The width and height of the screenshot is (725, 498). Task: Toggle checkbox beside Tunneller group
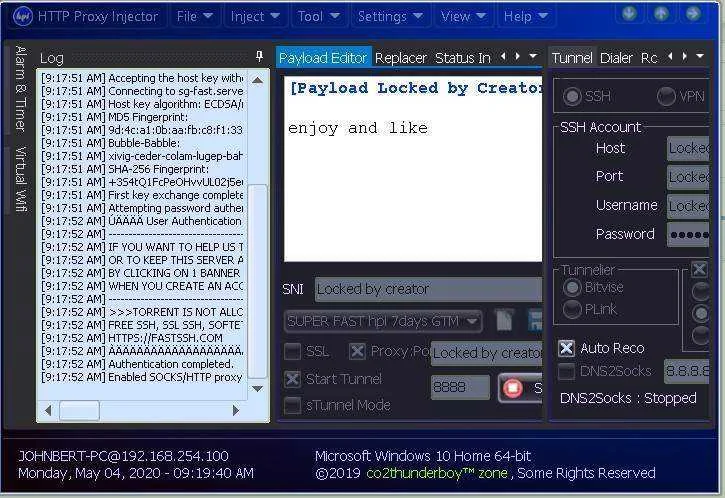(x=700, y=269)
